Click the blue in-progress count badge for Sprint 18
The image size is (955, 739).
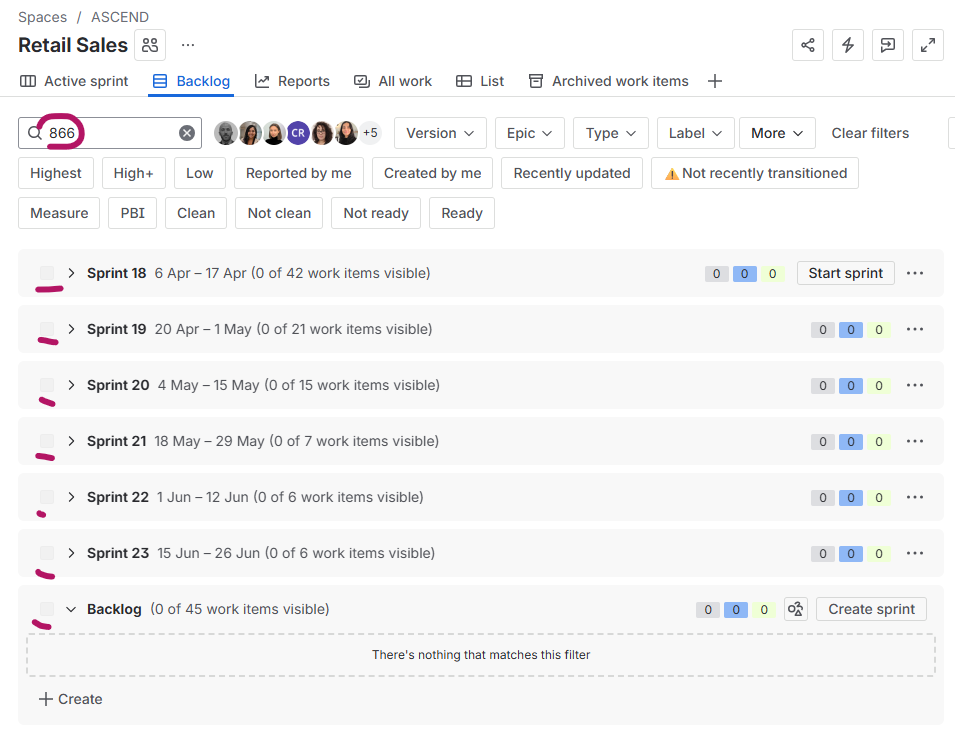click(744, 274)
